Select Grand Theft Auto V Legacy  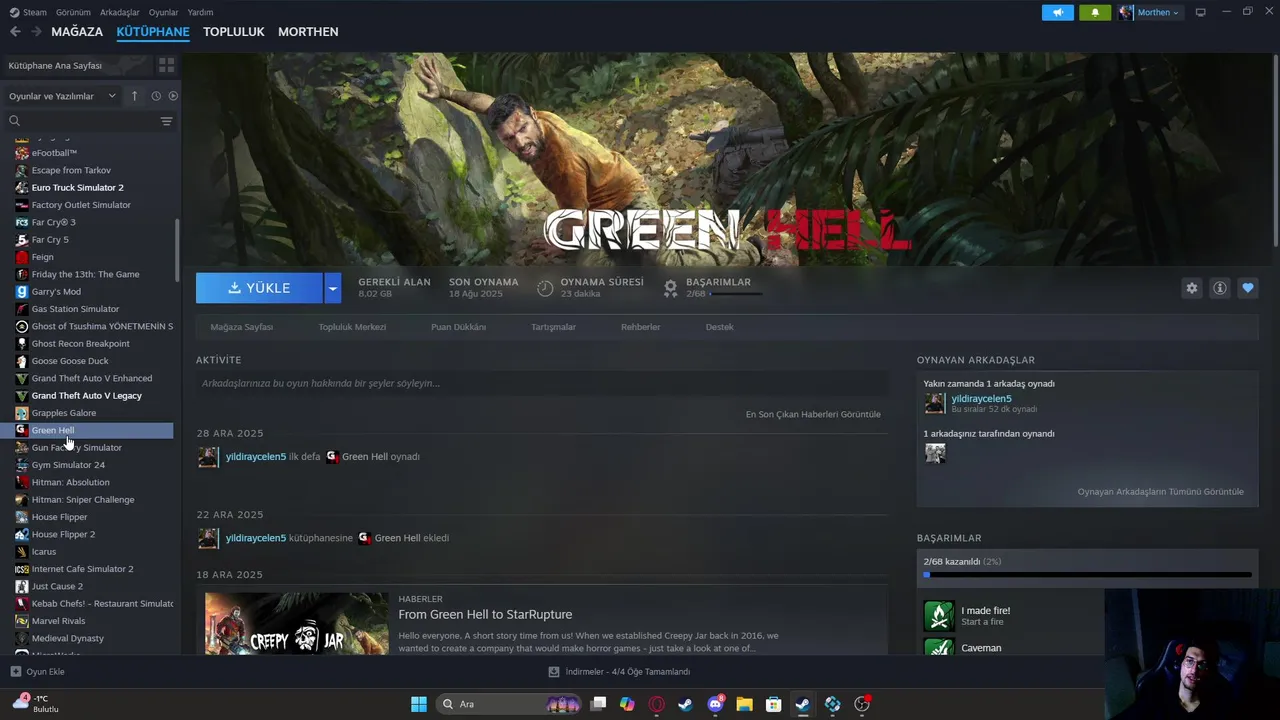86,396
